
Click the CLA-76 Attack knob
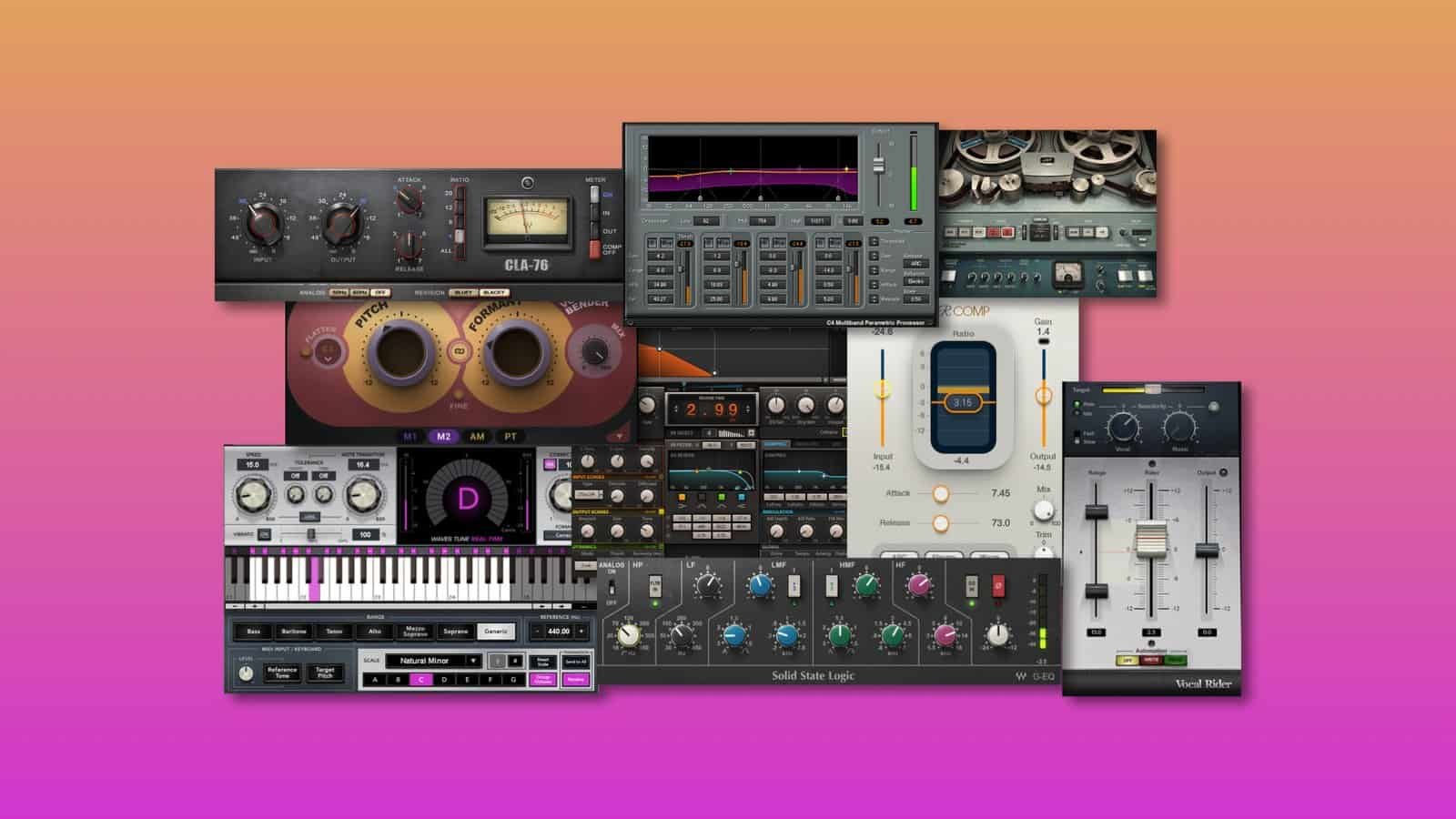point(409,200)
